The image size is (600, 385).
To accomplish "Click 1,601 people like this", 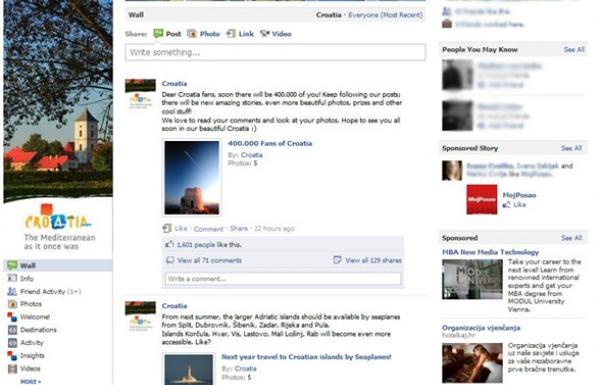I will [209, 245].
